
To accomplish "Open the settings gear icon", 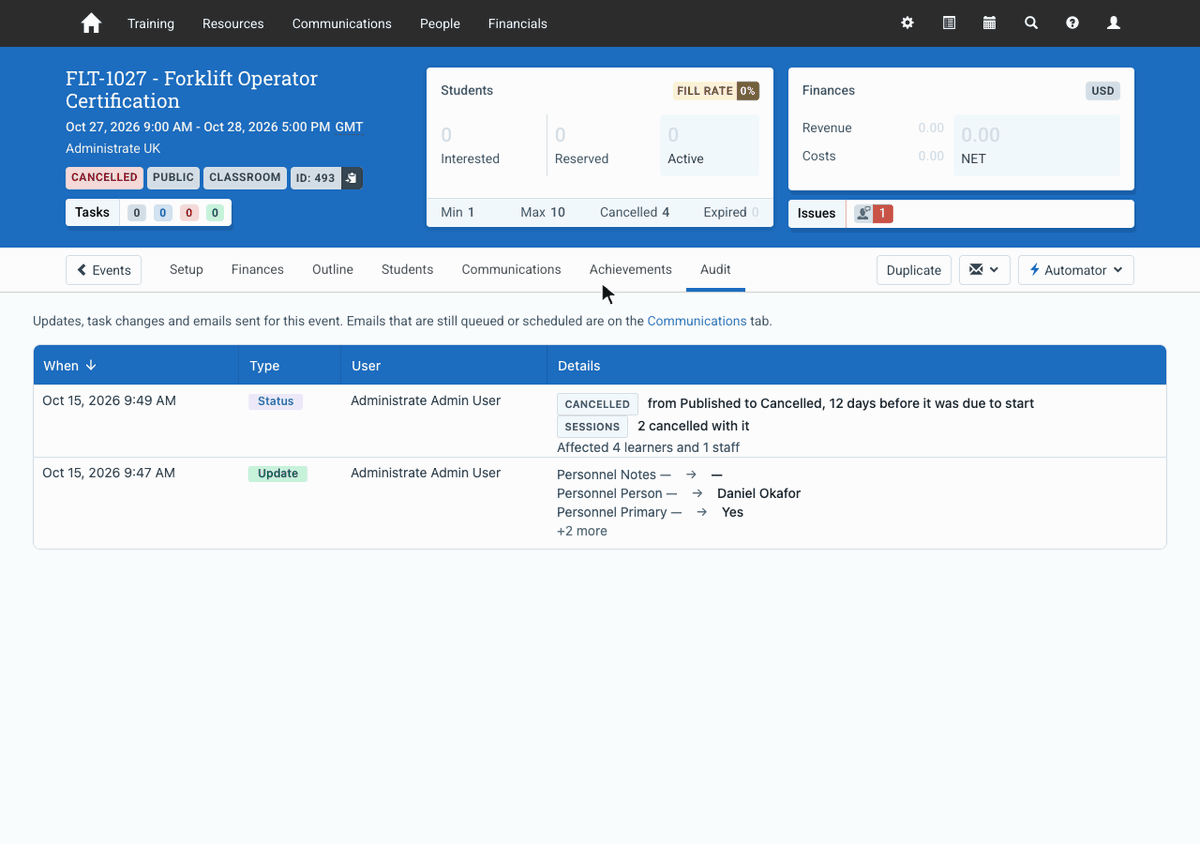I will 907,23.
